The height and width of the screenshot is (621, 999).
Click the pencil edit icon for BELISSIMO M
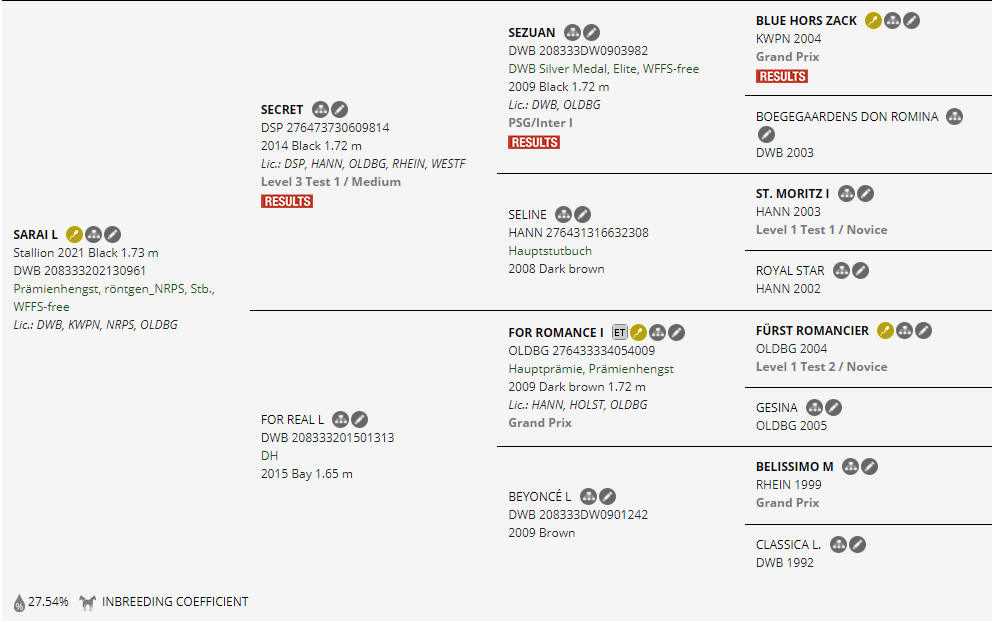point(870,466)
